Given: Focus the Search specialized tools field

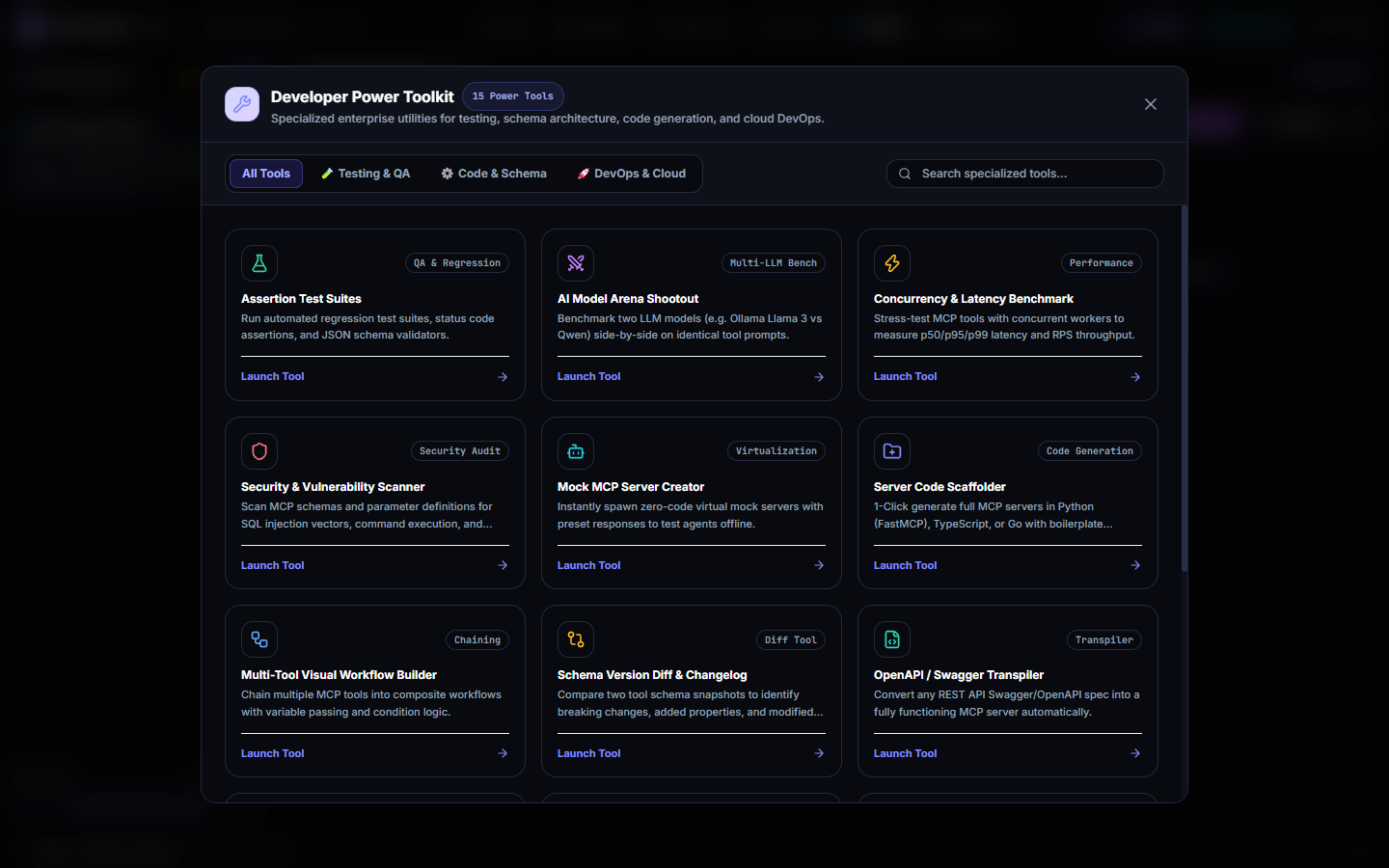Looking at the screenshot, I should (1024, 174).
